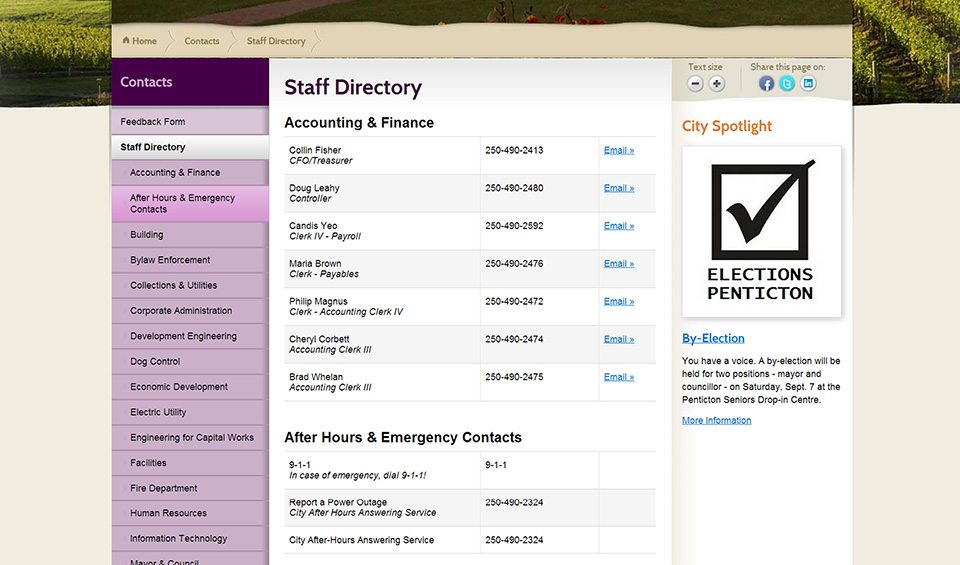Open the Elections Penticton spotlight image
960x565 pixels.
(762, 232)
